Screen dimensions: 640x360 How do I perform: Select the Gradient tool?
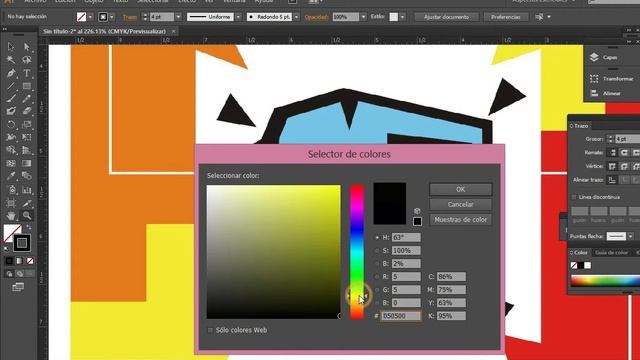pos(27,163)
